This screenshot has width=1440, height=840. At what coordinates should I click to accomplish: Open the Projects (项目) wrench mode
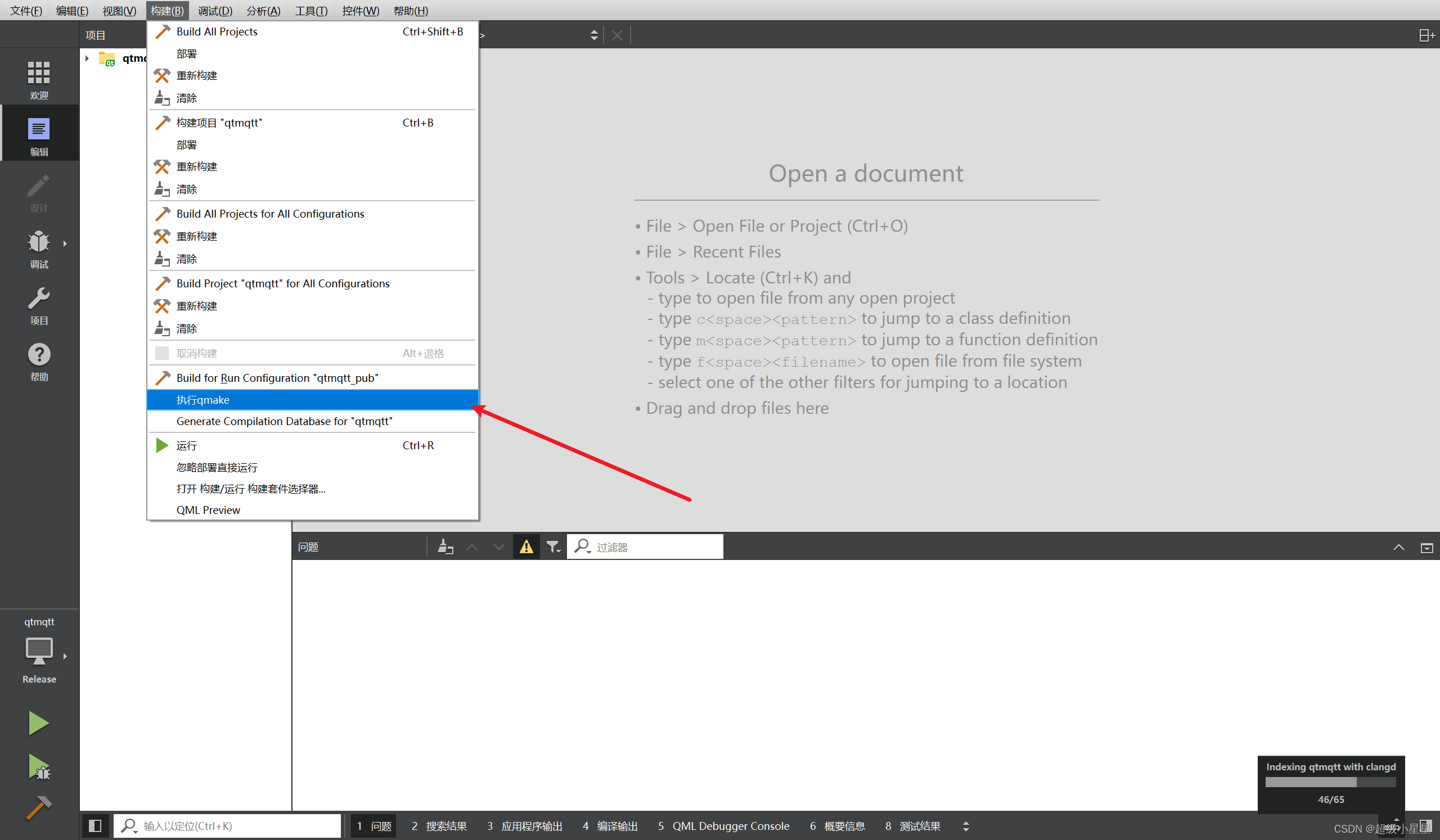click(x=39, y=305)
